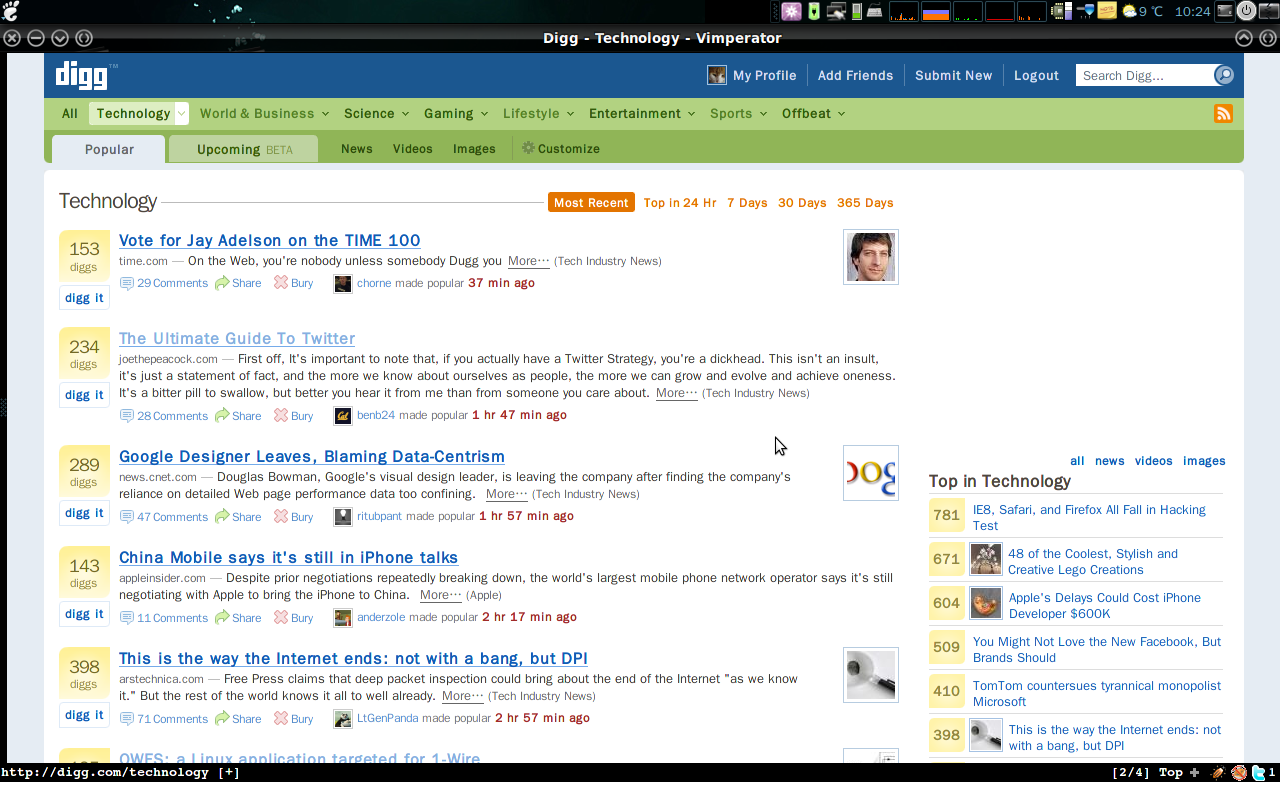Click the Bury icon on China Mobile story
Image resolution: width=1280 pixels, height=800 pixels.
[x=281, y=618]
